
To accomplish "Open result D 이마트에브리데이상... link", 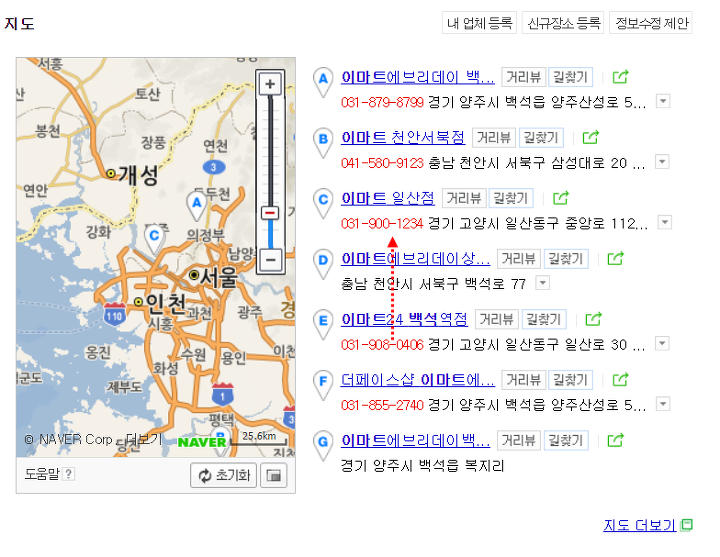I will pos(415,259).
